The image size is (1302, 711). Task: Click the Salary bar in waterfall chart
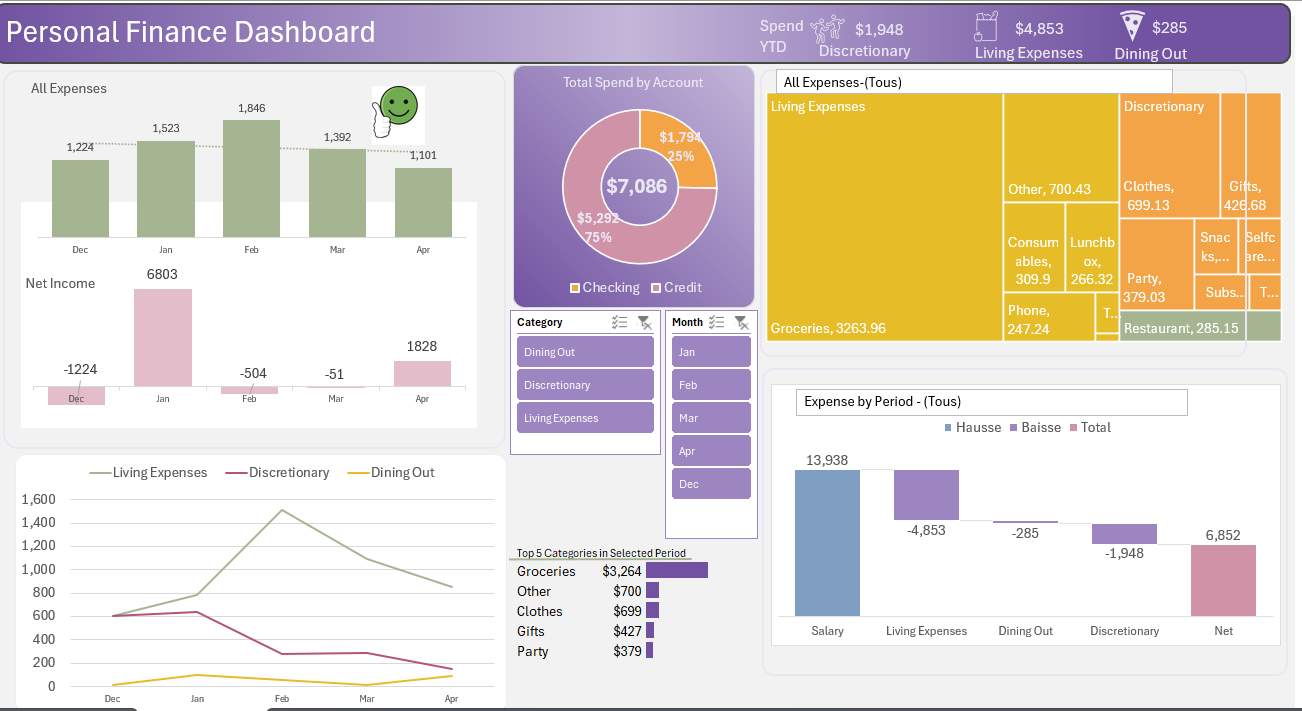827,543
